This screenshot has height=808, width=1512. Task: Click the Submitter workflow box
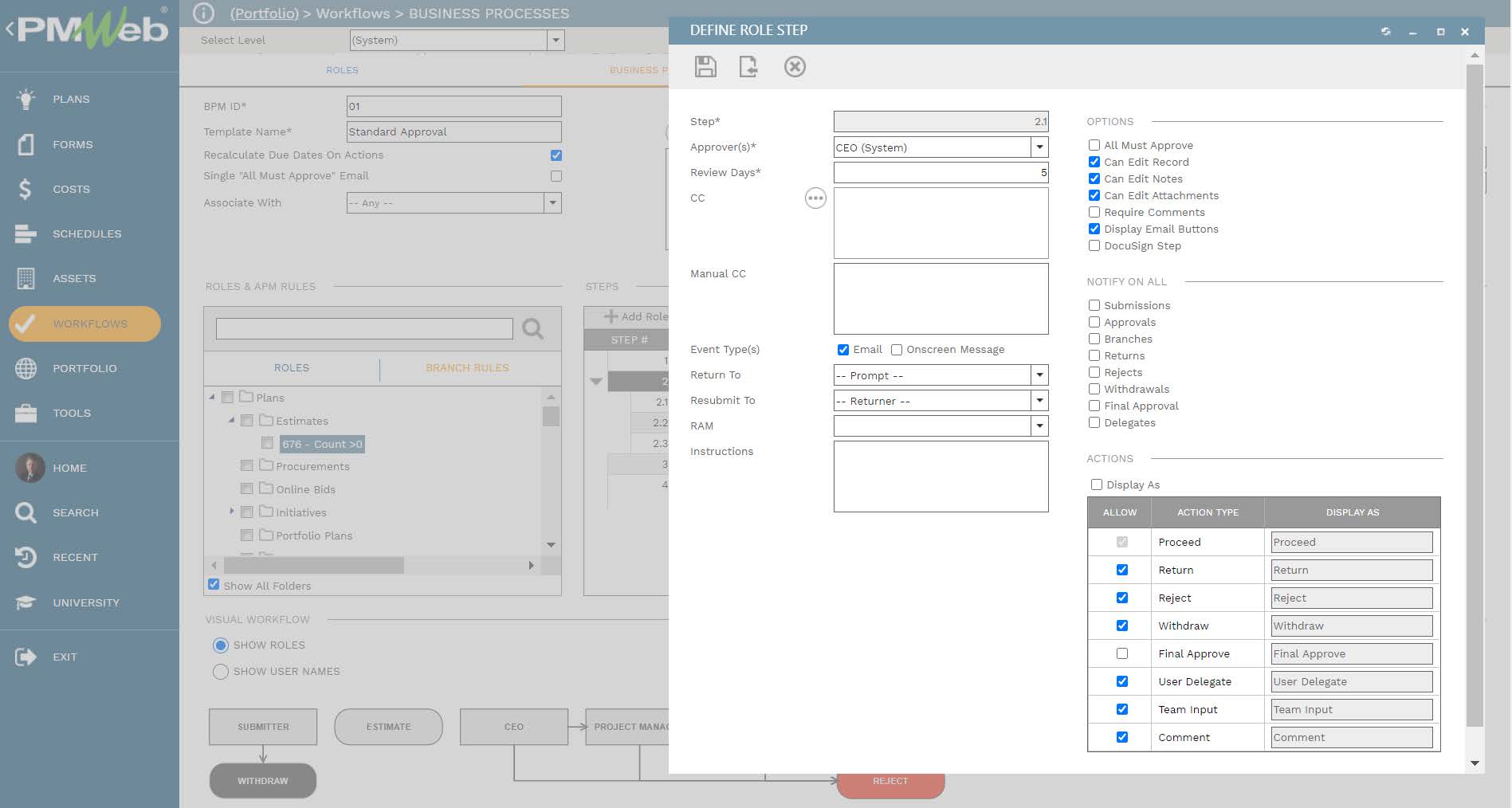pos(263,727)
